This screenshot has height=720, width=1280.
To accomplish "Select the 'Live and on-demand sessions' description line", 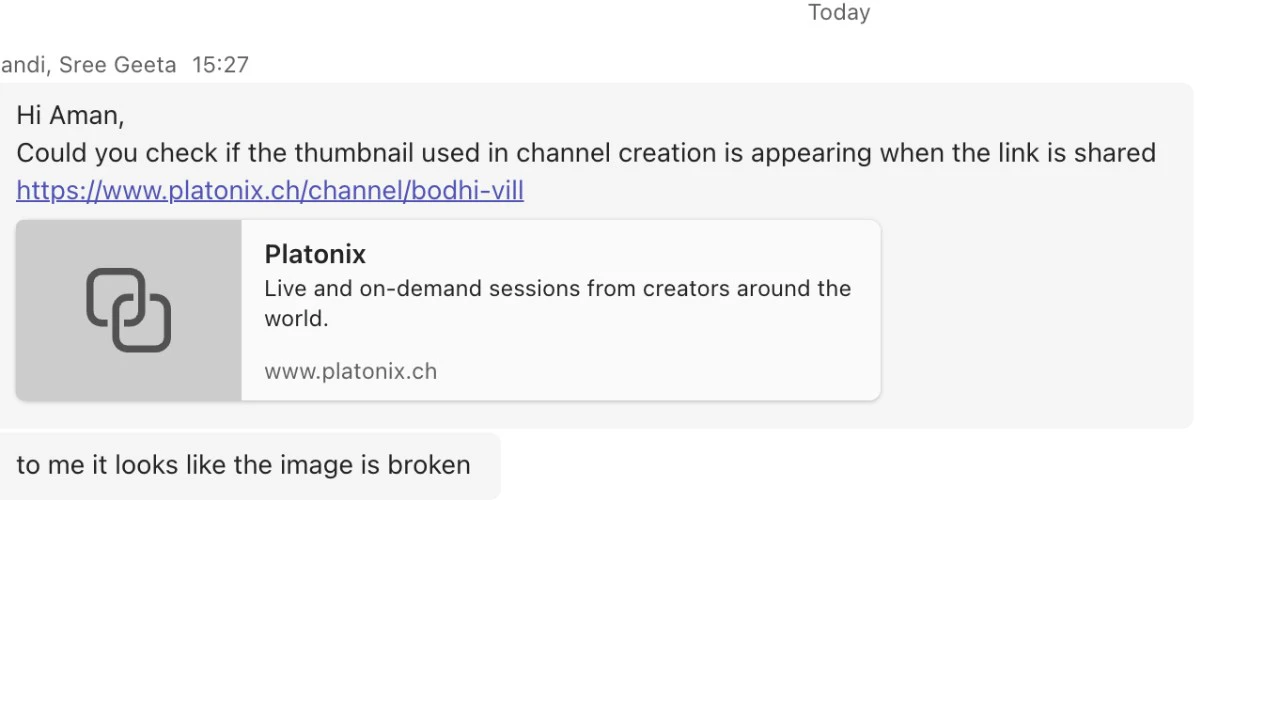I will coord(558,288).
